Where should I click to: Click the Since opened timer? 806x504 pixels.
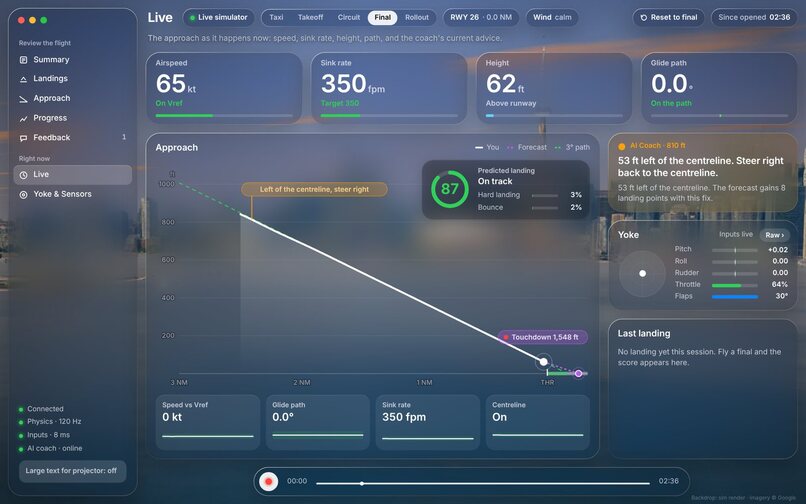[x=754, y=17]
